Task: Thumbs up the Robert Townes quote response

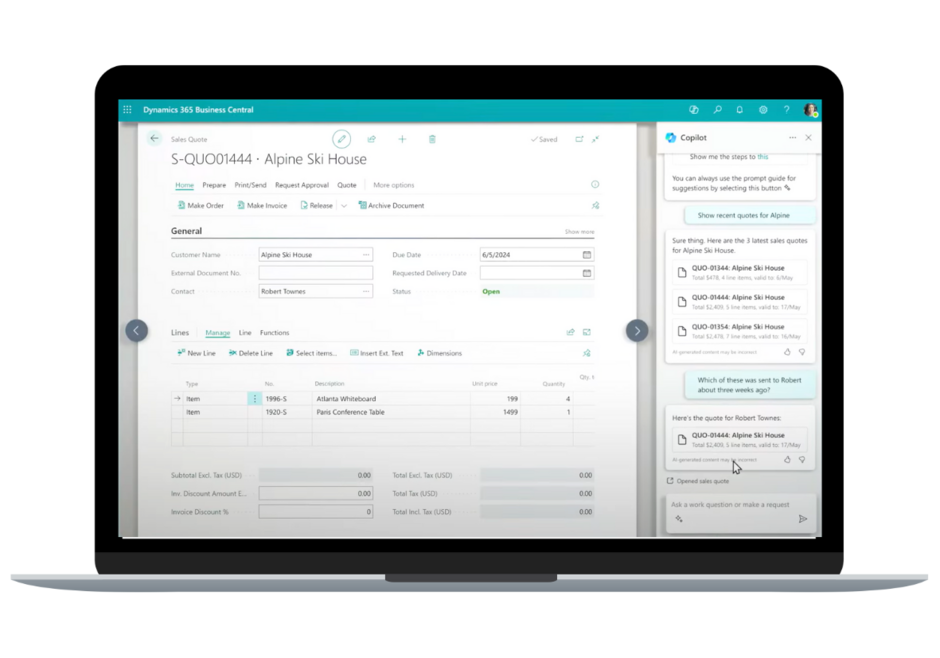Action: [x=787, y=460]
